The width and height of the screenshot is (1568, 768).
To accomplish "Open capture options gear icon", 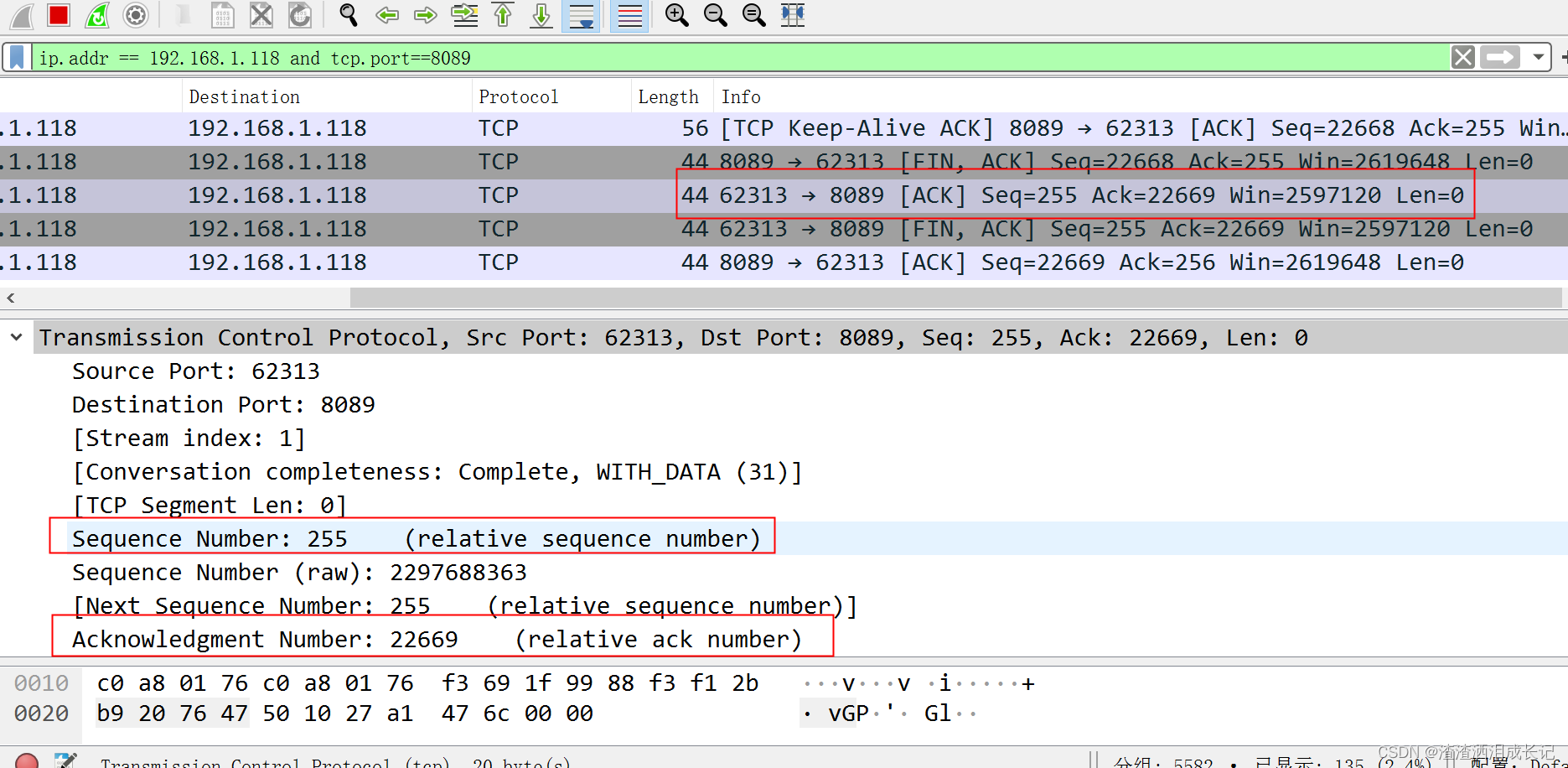I will click(136, 15).
